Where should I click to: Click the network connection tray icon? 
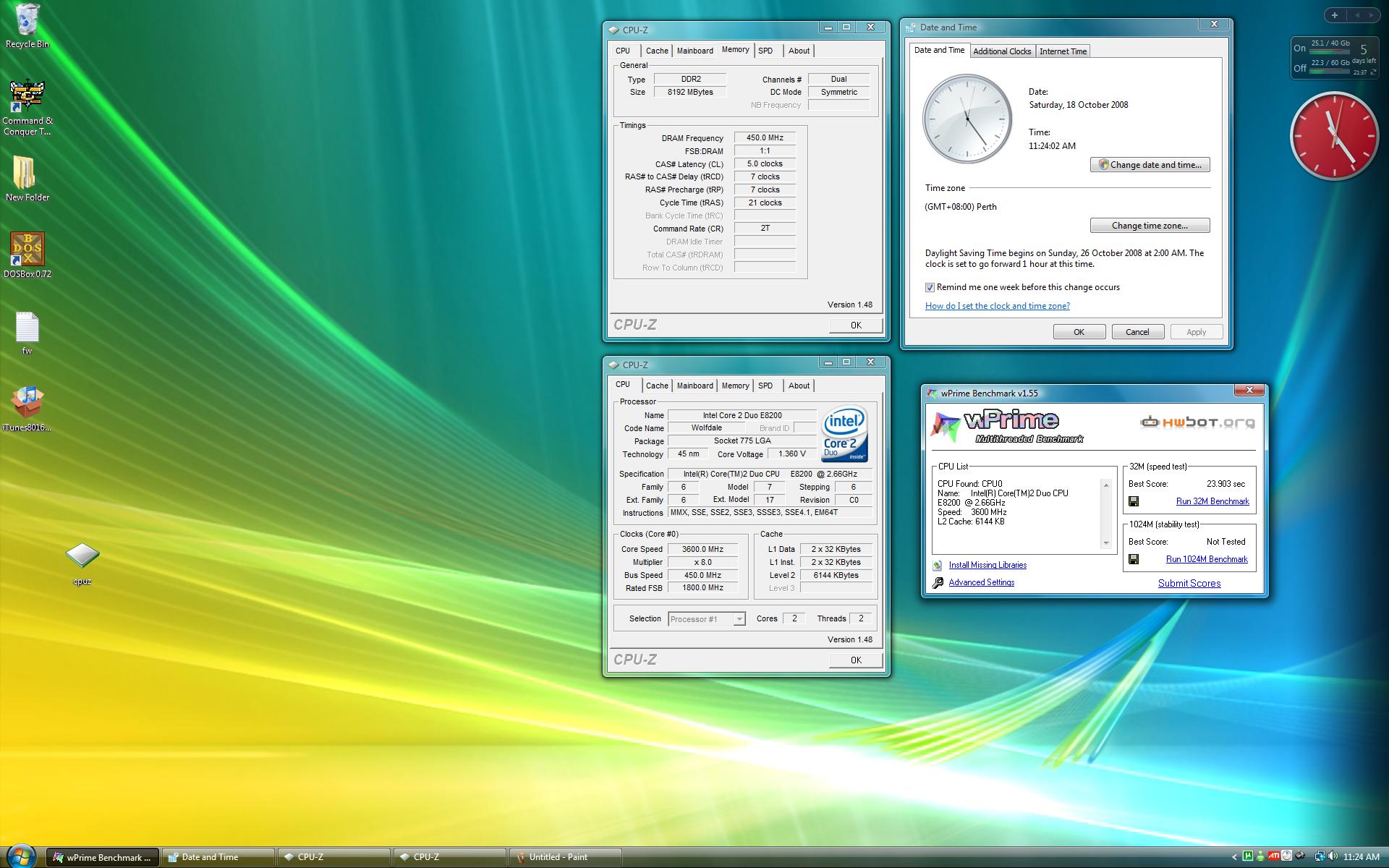(x=1320, y=856)
